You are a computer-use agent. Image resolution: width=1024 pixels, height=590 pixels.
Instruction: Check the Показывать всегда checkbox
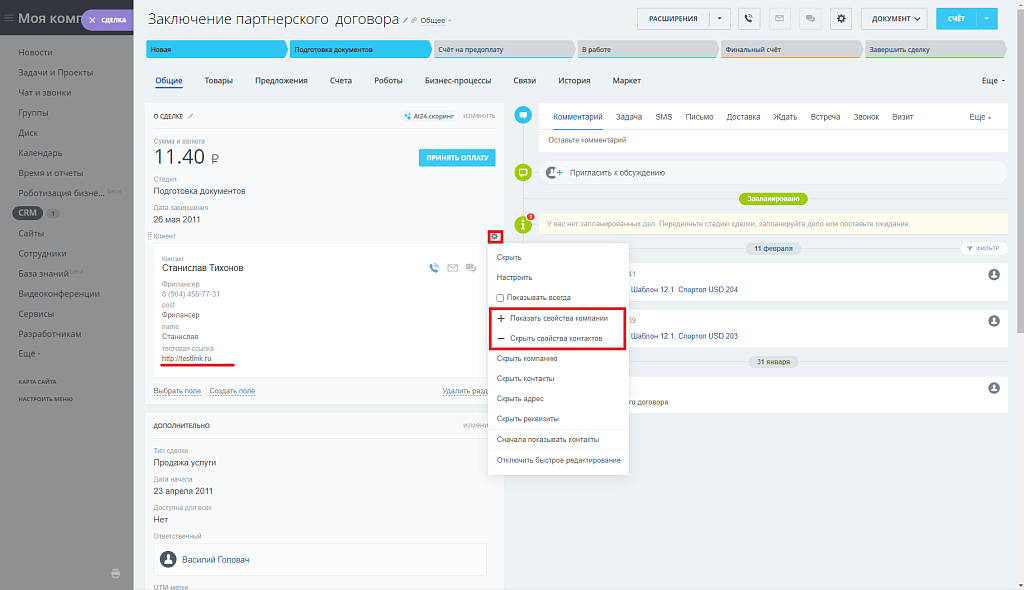pyautogui.click(x=501, y=297)
